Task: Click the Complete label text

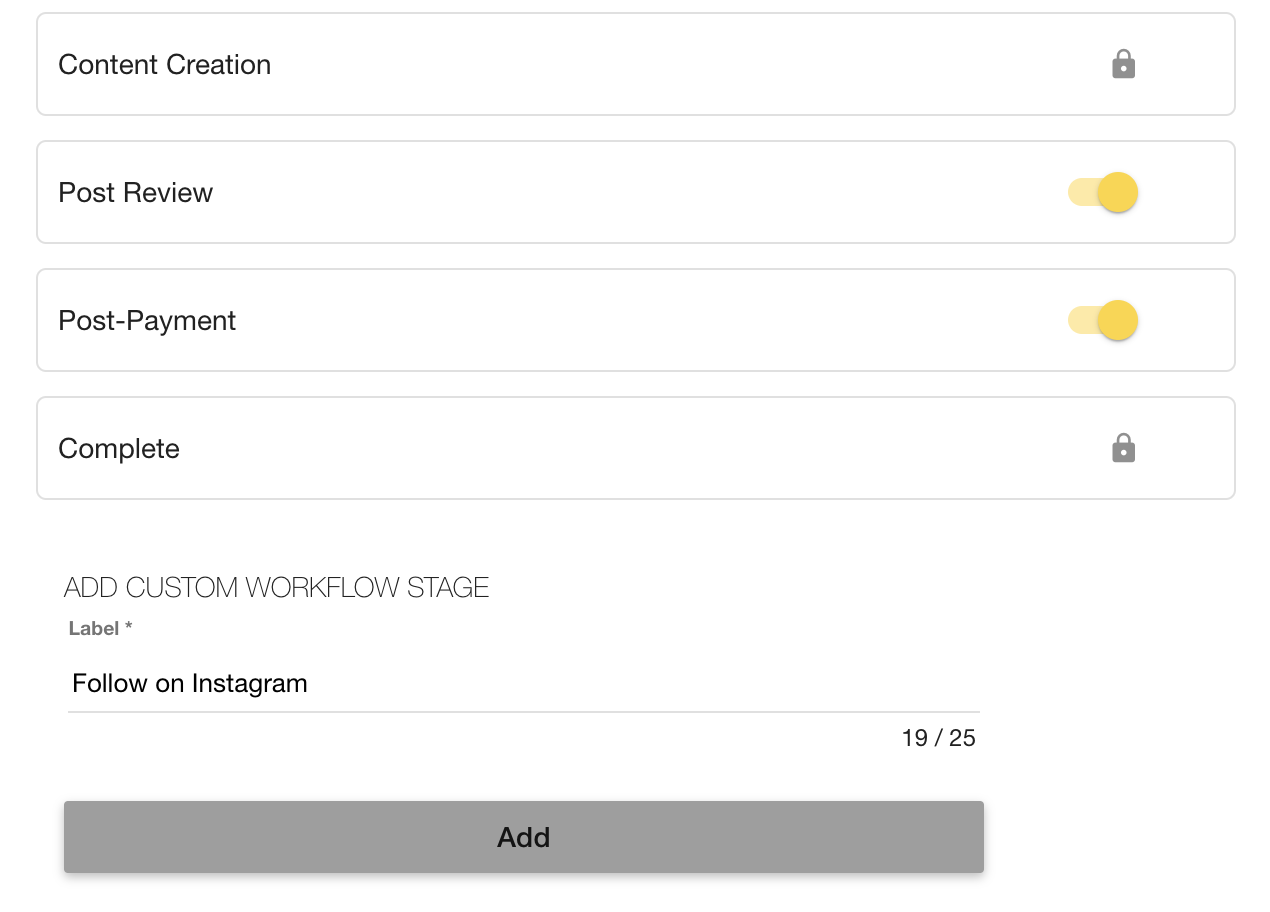Action: tap(119, 449)
